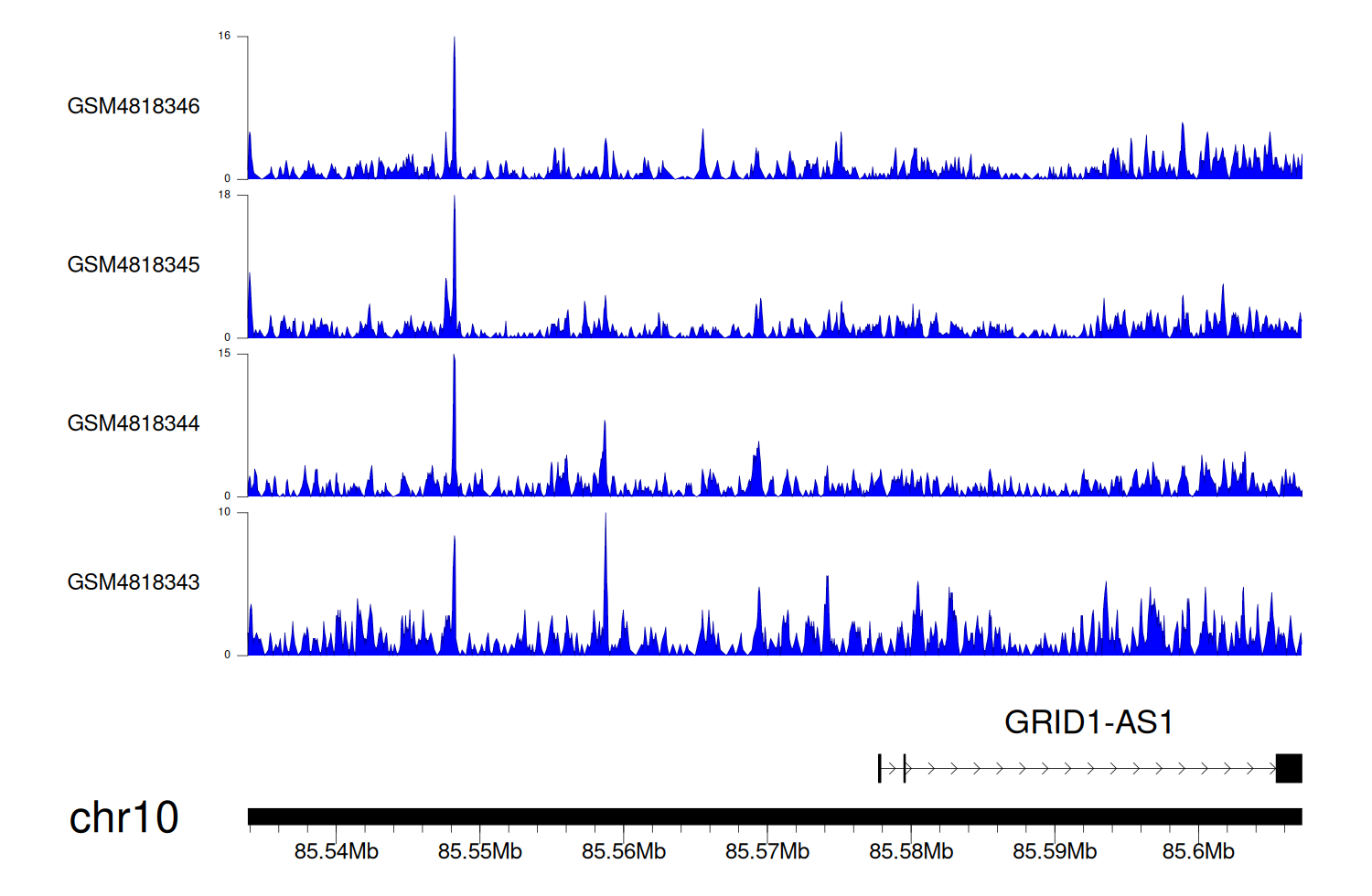Click the y-axis maximum value 10
Image resolution: width=1372 pixels, height=896 pixels.
[x=225, y=512]
